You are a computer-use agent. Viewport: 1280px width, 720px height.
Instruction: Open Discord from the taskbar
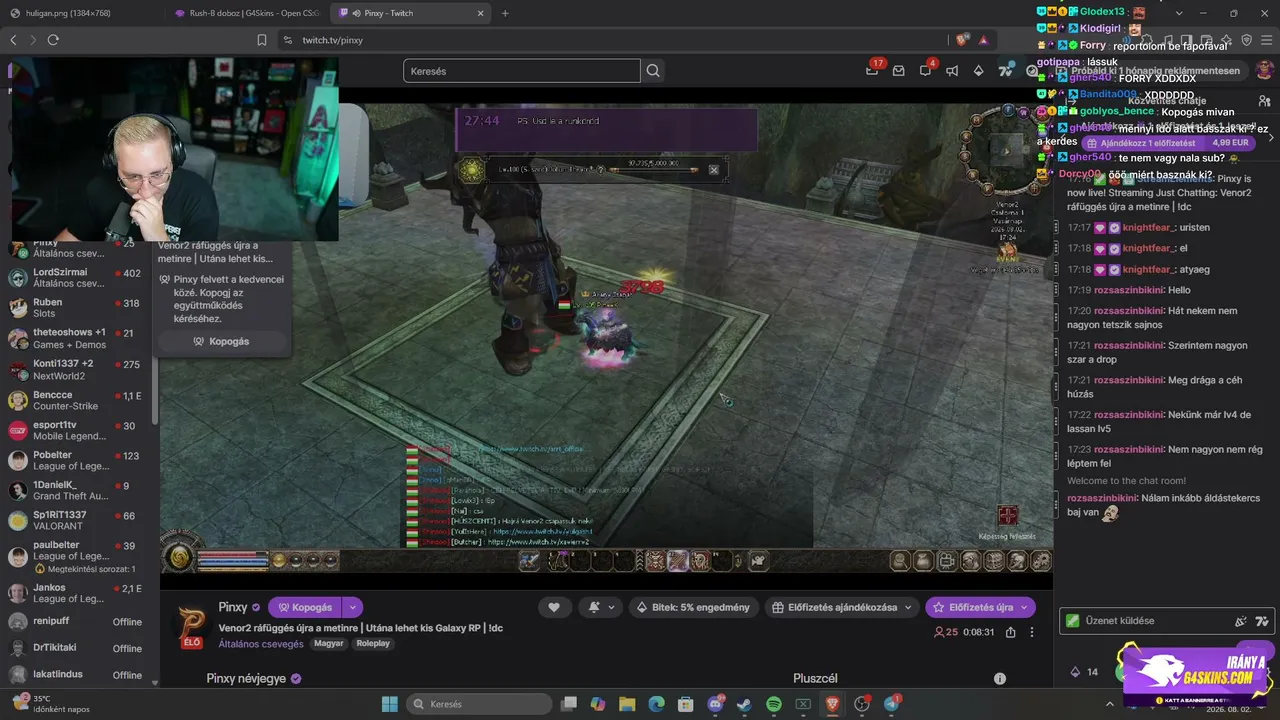point(715,704)
